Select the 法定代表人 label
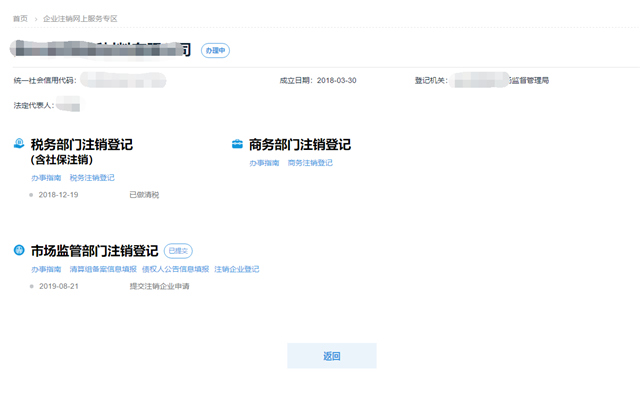 33,105
